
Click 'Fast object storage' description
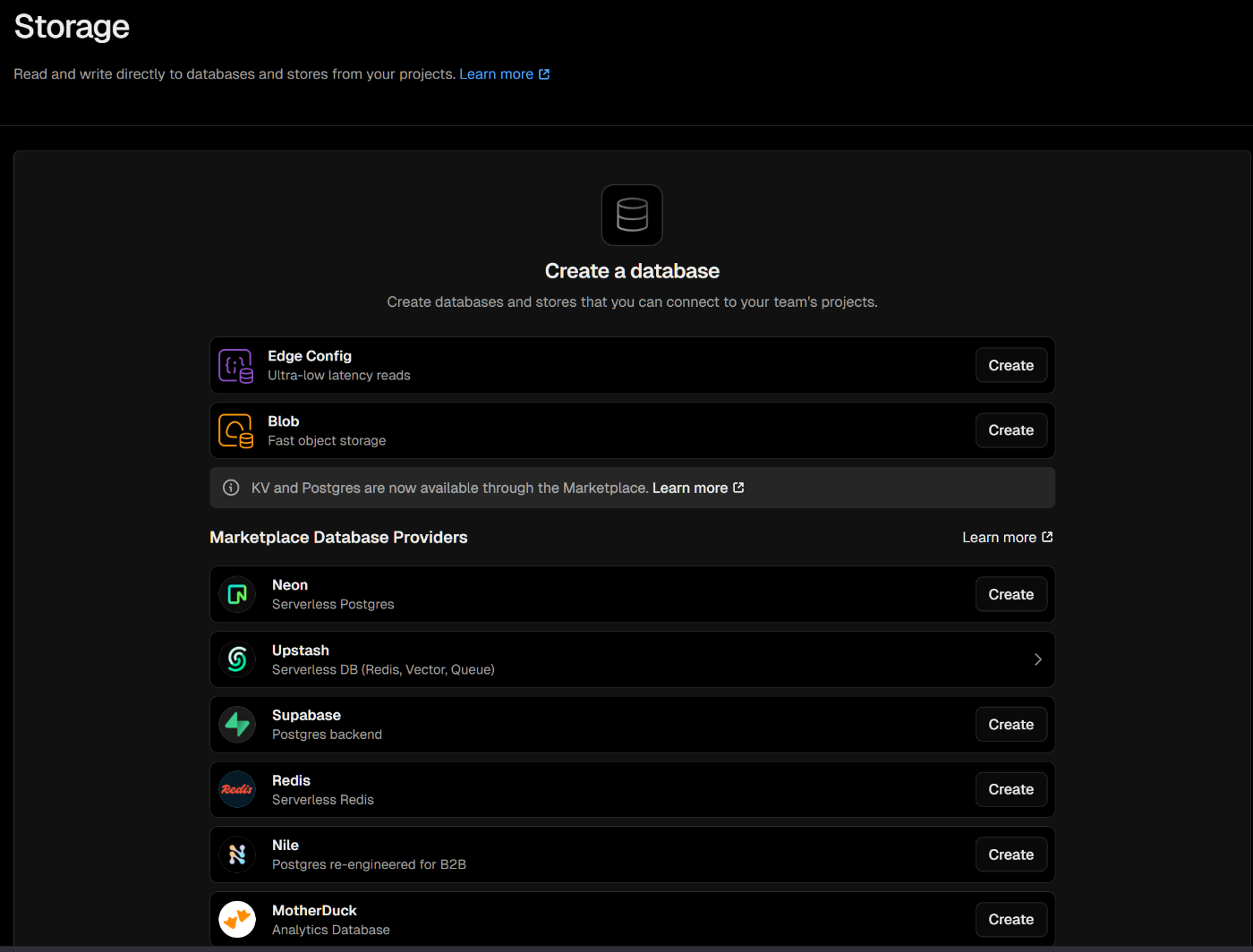coord(327,441)
